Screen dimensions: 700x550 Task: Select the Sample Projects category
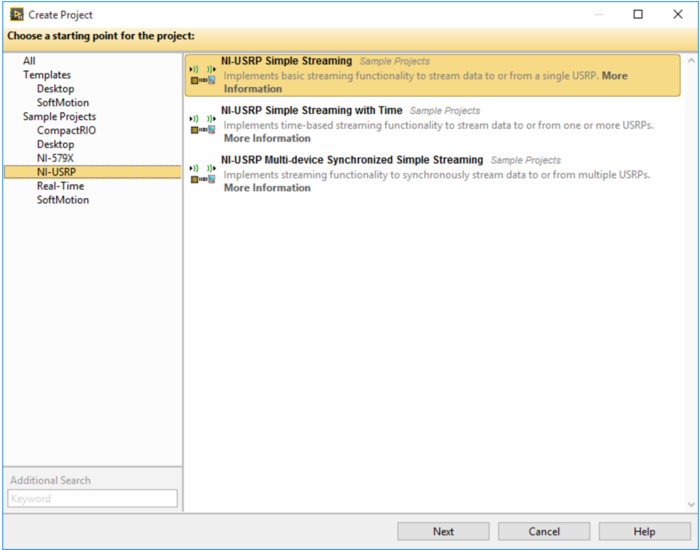[x=59, y=117]
